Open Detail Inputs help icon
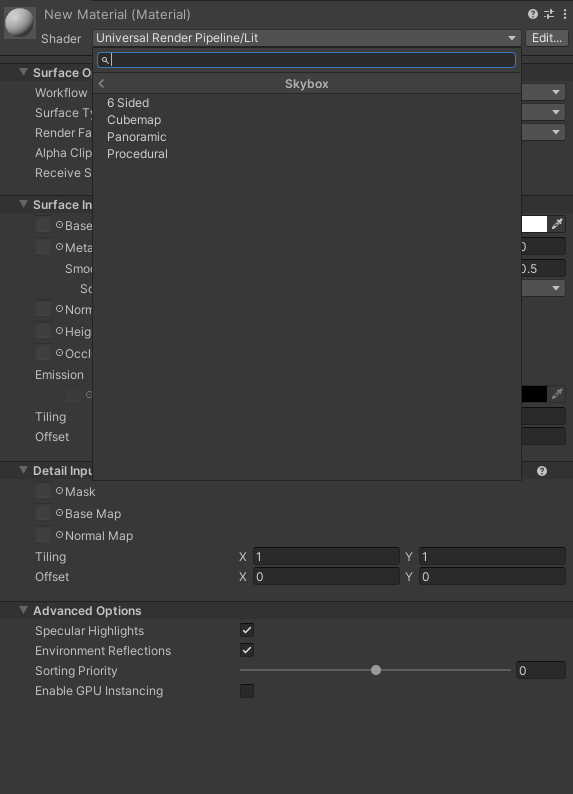573x794 pixels. coord(542,471)
